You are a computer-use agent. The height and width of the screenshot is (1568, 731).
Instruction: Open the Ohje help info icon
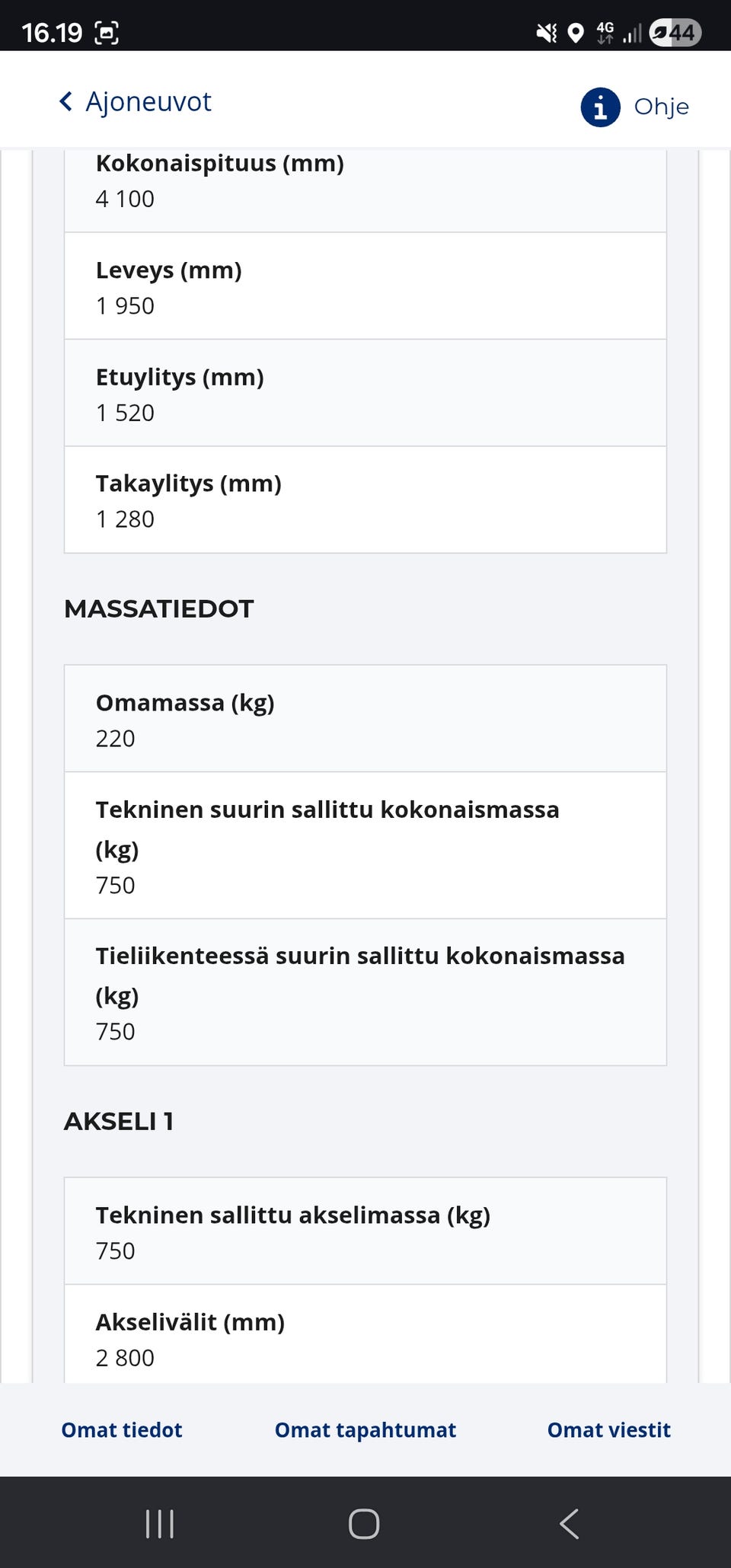[600, 107]
